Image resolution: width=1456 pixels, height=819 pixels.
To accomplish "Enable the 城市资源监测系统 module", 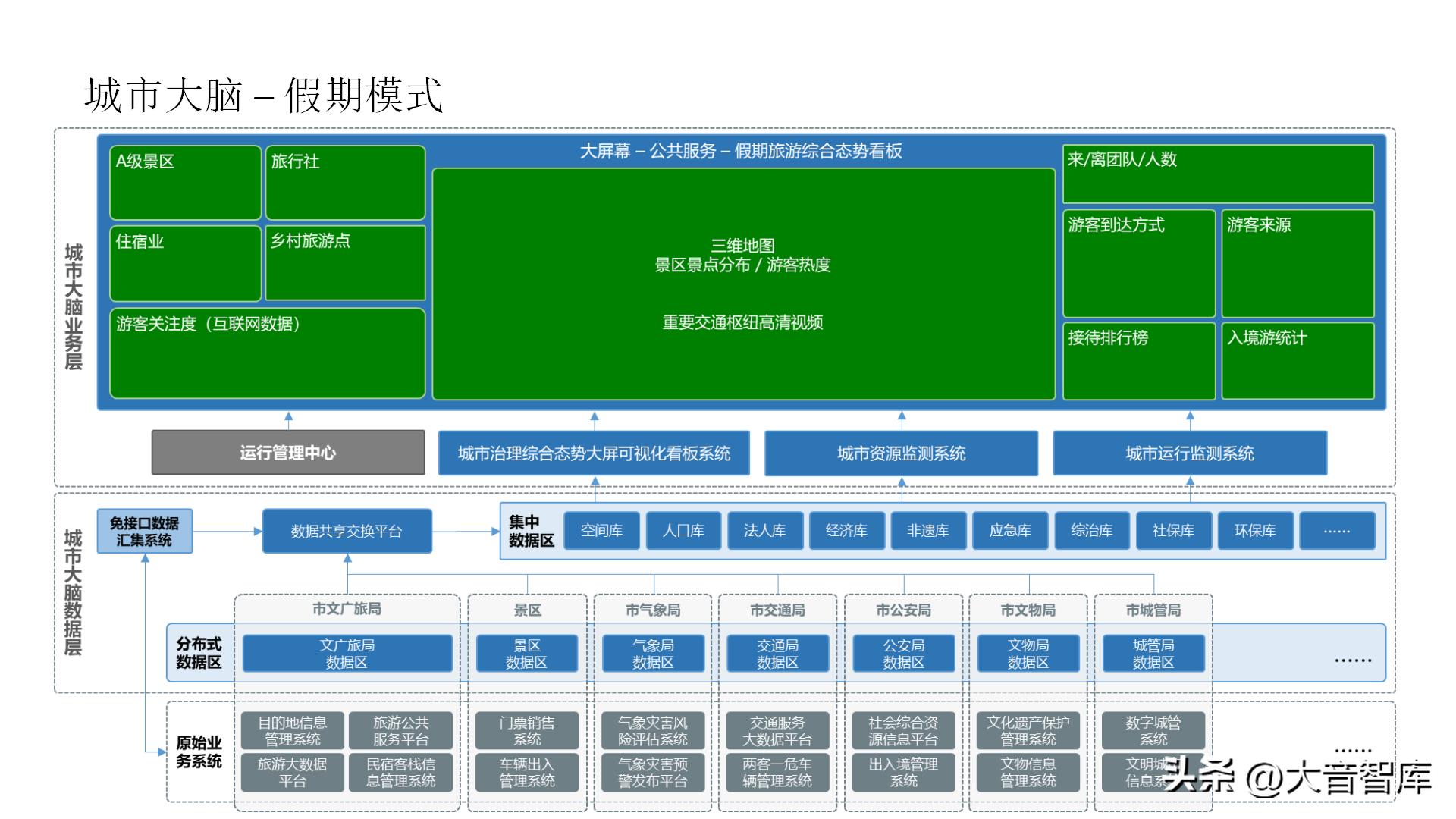I will [901, 453].
